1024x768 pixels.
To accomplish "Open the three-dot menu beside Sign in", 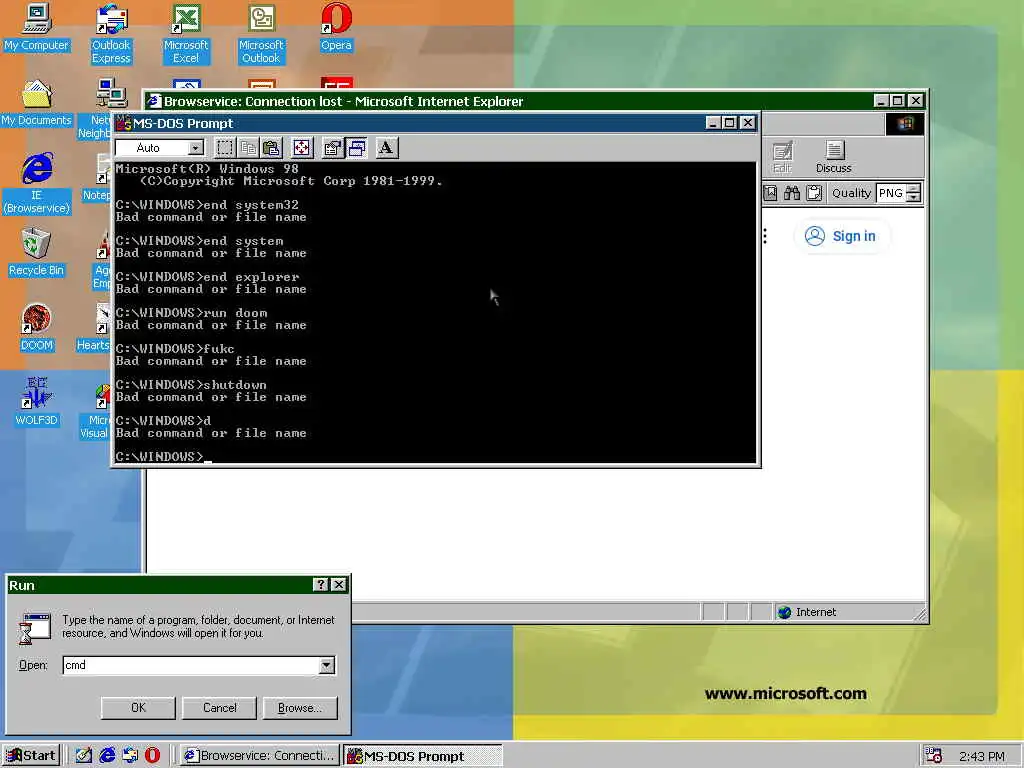I will pos(765,236).
